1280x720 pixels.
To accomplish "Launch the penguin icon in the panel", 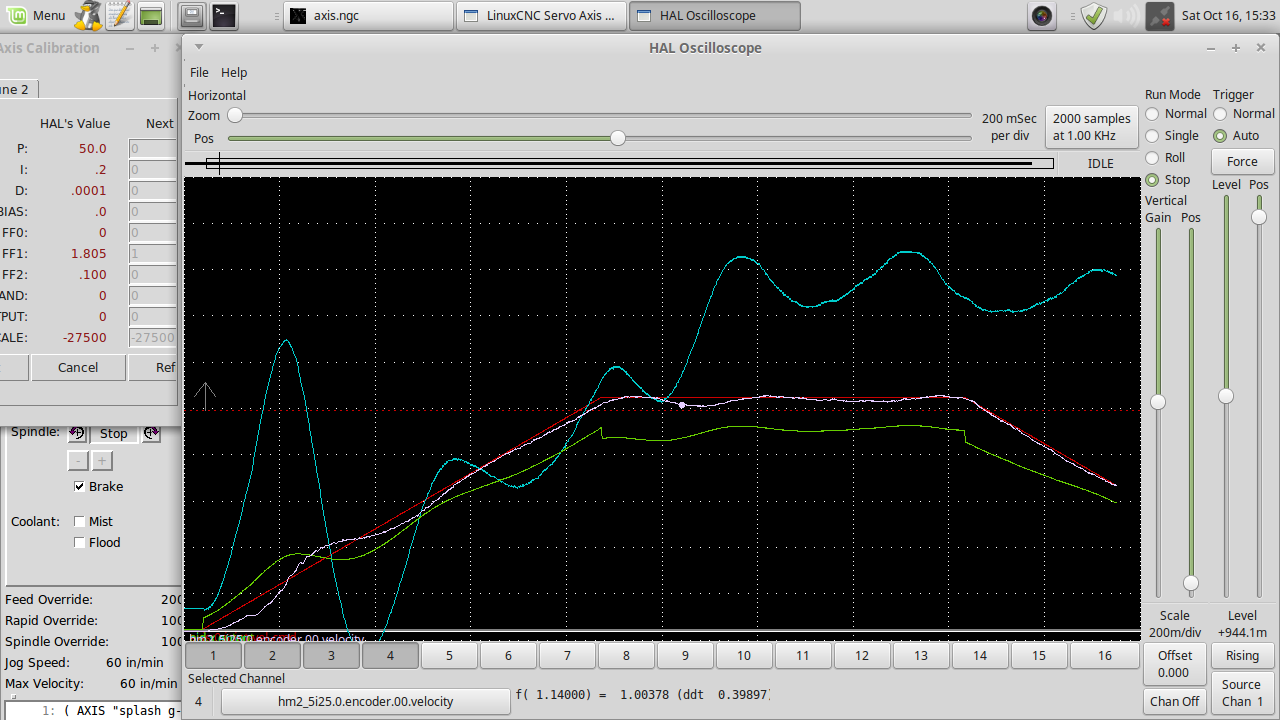I will [x=88, y=15].
